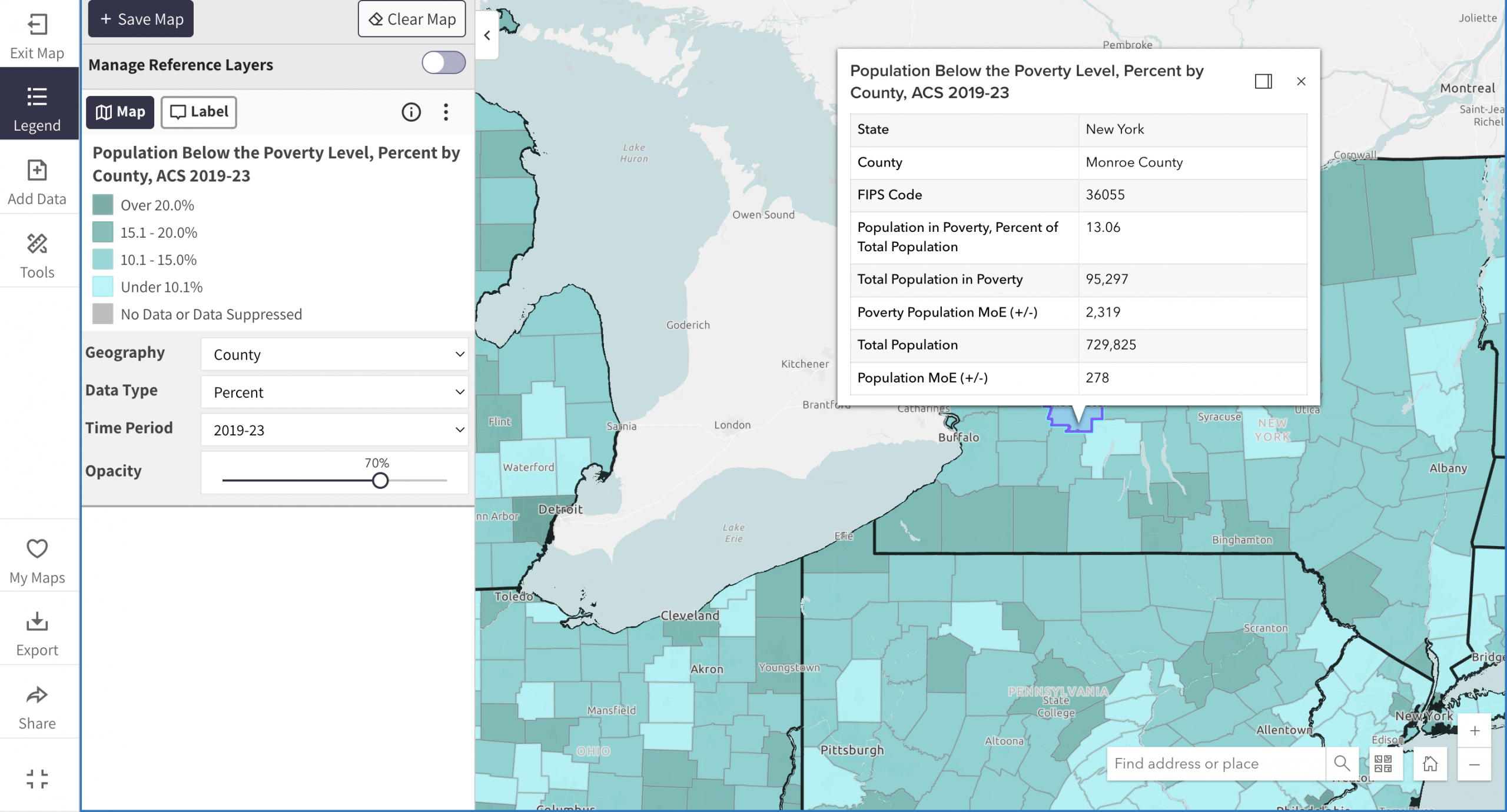Click the New York state value in popup
This screenshot has width=1507, height=812.
[1114, 129]
